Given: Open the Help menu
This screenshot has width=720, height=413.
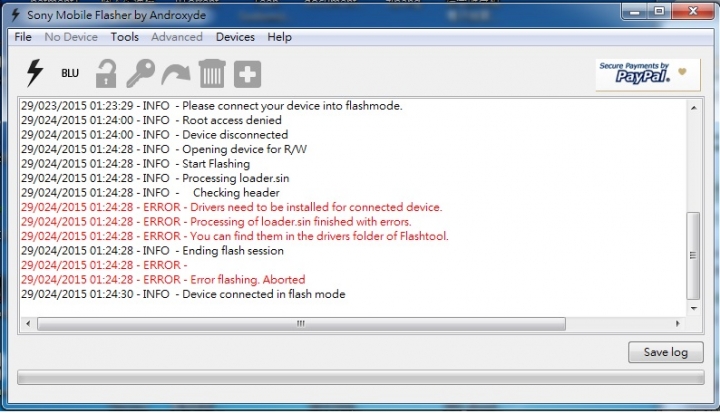Looking at the screenshot, I should (279, 37).
